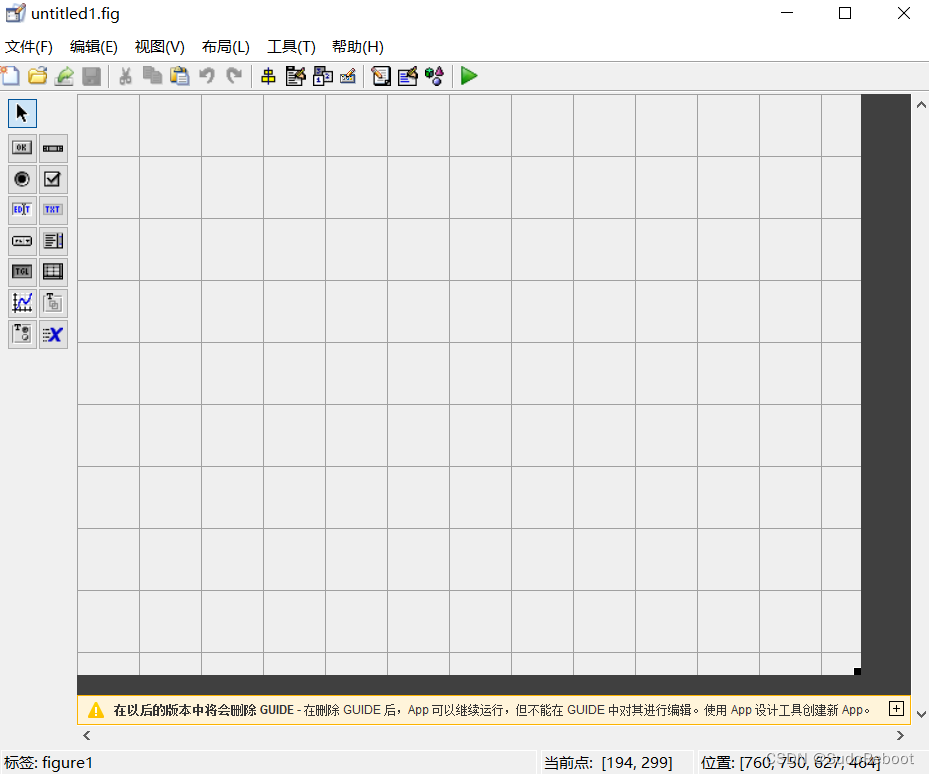
Task: Pick the Table component
Action: 53,272
